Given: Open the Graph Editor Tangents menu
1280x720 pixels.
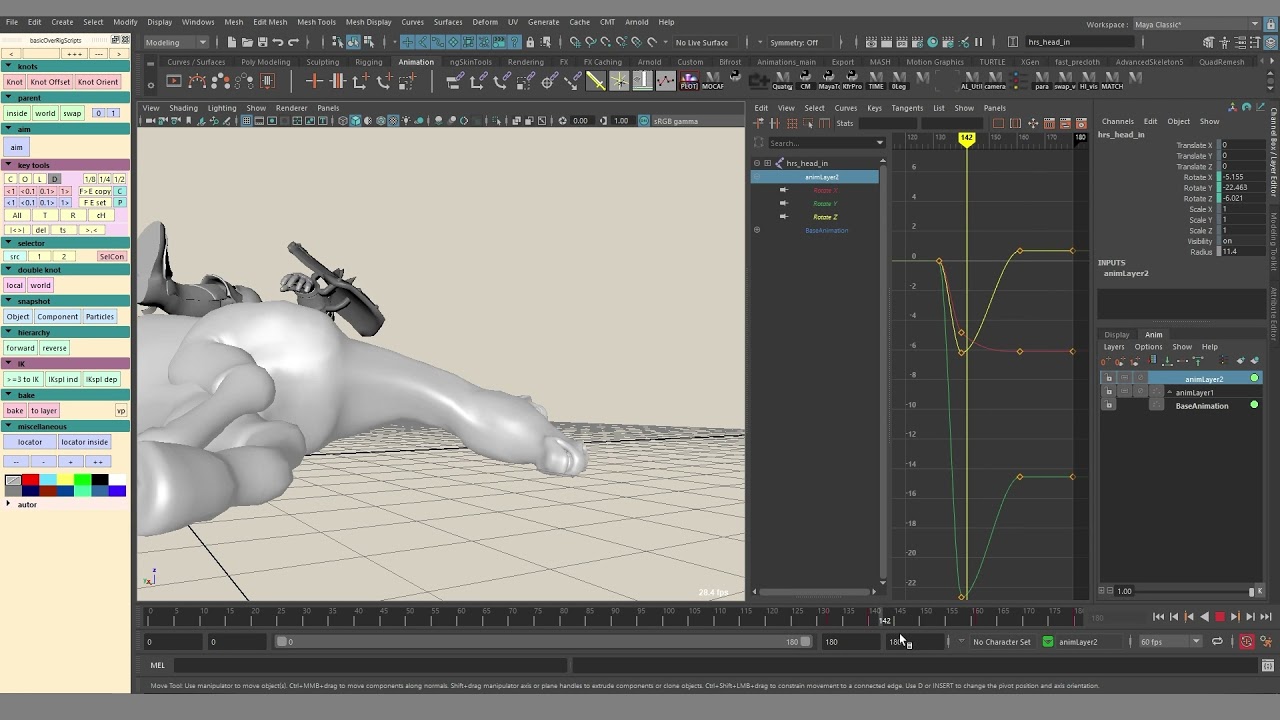Looking at the screenshot, I should pyautogui.click(x=907, y=108).
